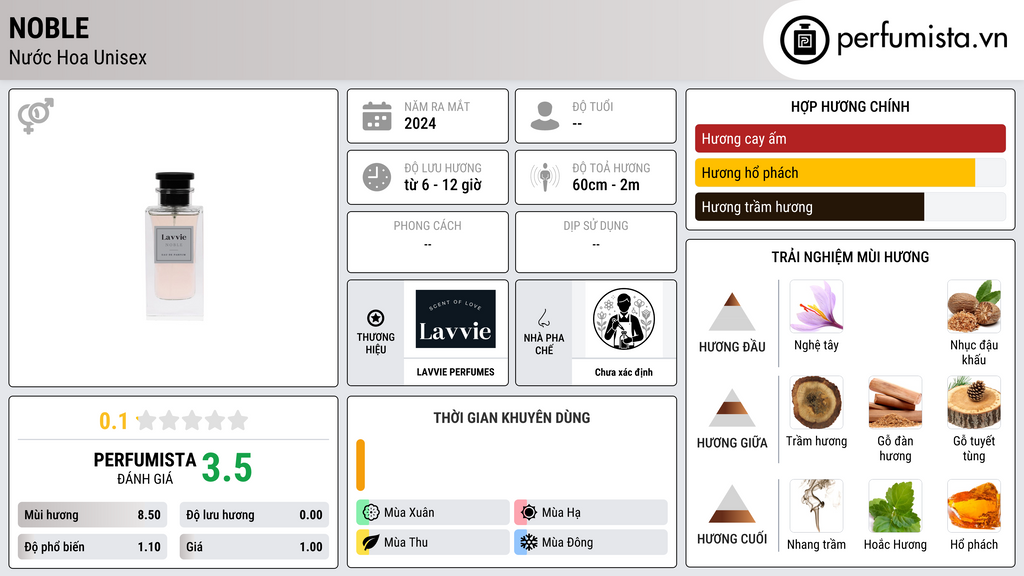Click the Giá 1.00 score bar

254,547
